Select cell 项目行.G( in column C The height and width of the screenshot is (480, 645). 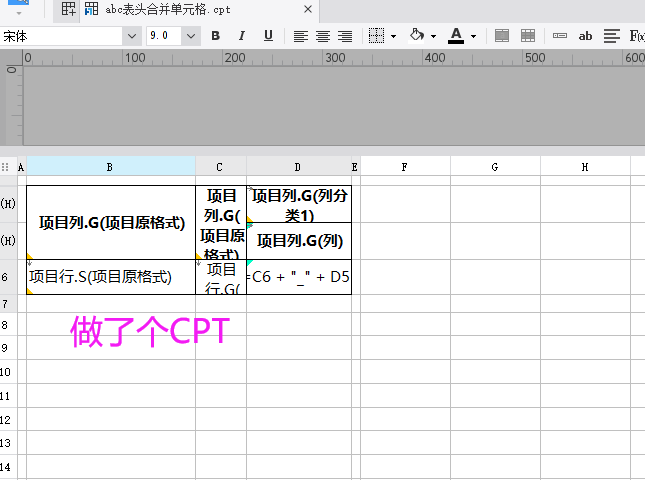point(221,277)
